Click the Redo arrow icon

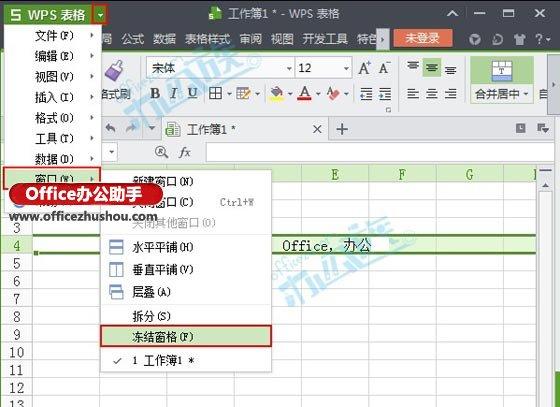pos(132,128)
